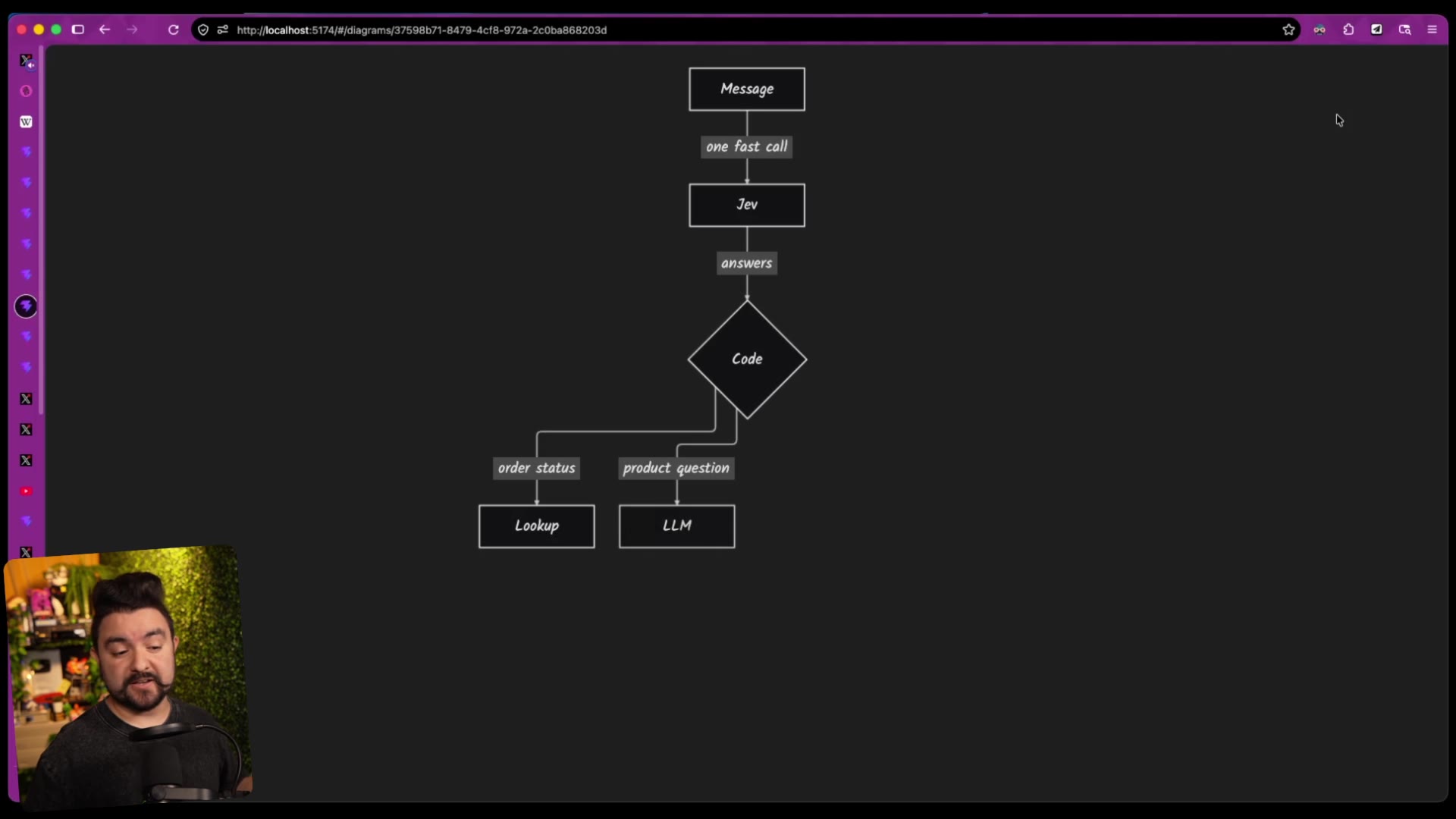The width and height of the screenshot is (1456, 819).
Task: Bookmark this page with the star
Action: 1288,30
